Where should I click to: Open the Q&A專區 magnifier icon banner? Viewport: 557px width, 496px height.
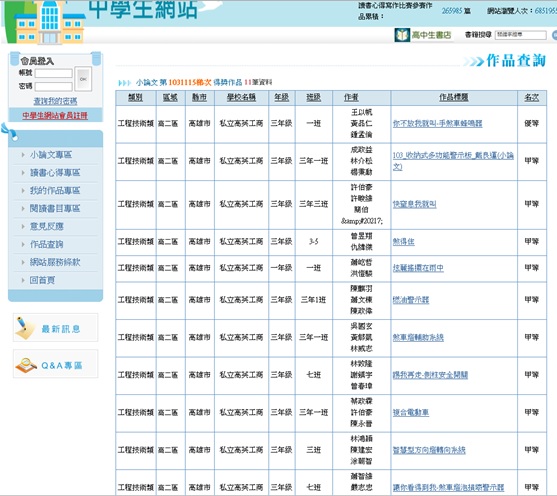tap(56, 364)
